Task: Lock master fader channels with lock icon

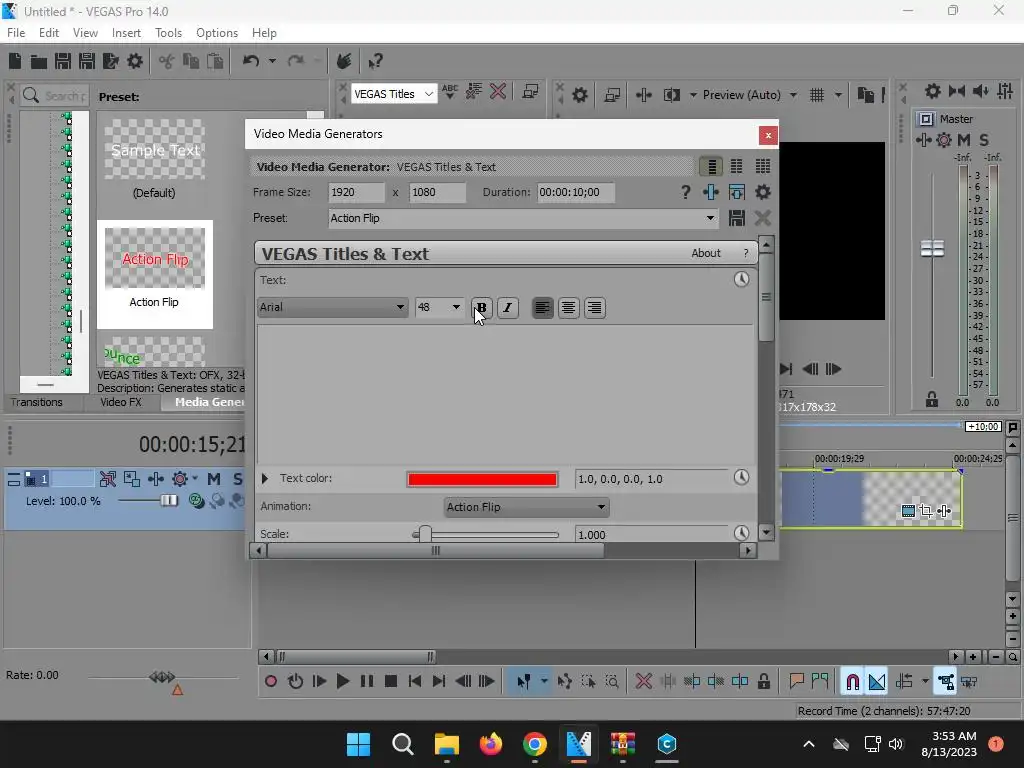Action: (932, 399)
